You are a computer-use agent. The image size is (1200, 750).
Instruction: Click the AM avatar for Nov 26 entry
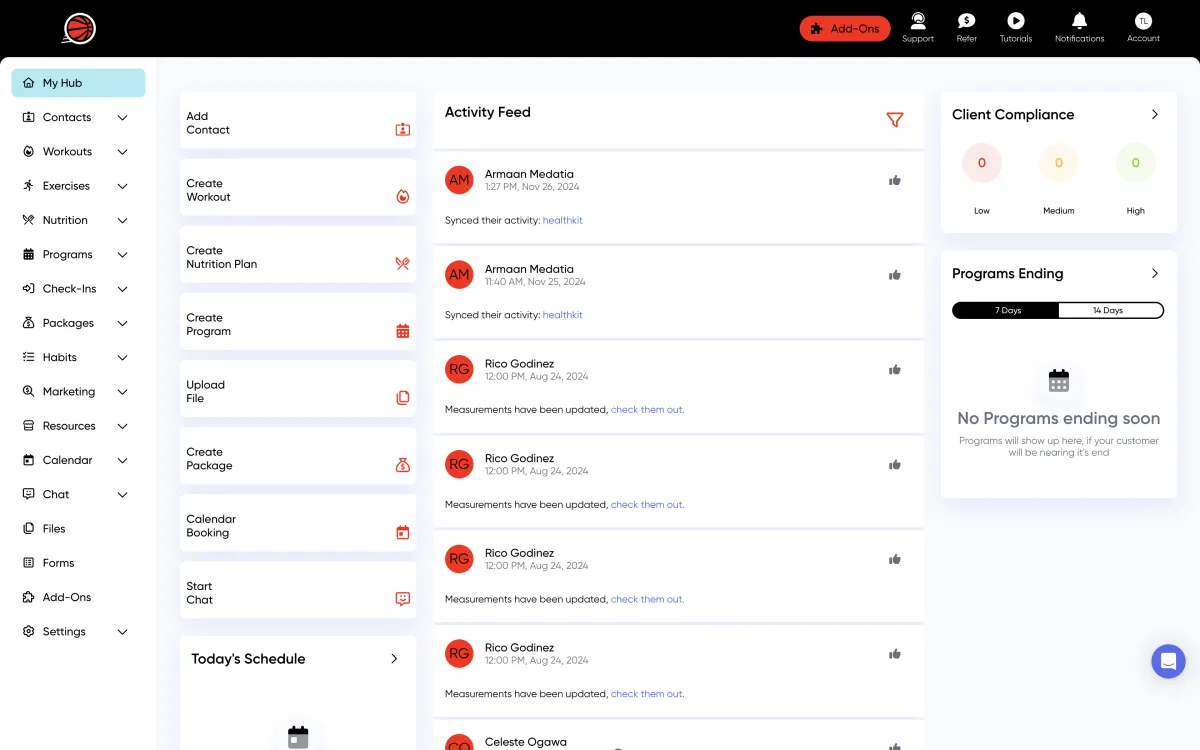click(x=459, y=180)
